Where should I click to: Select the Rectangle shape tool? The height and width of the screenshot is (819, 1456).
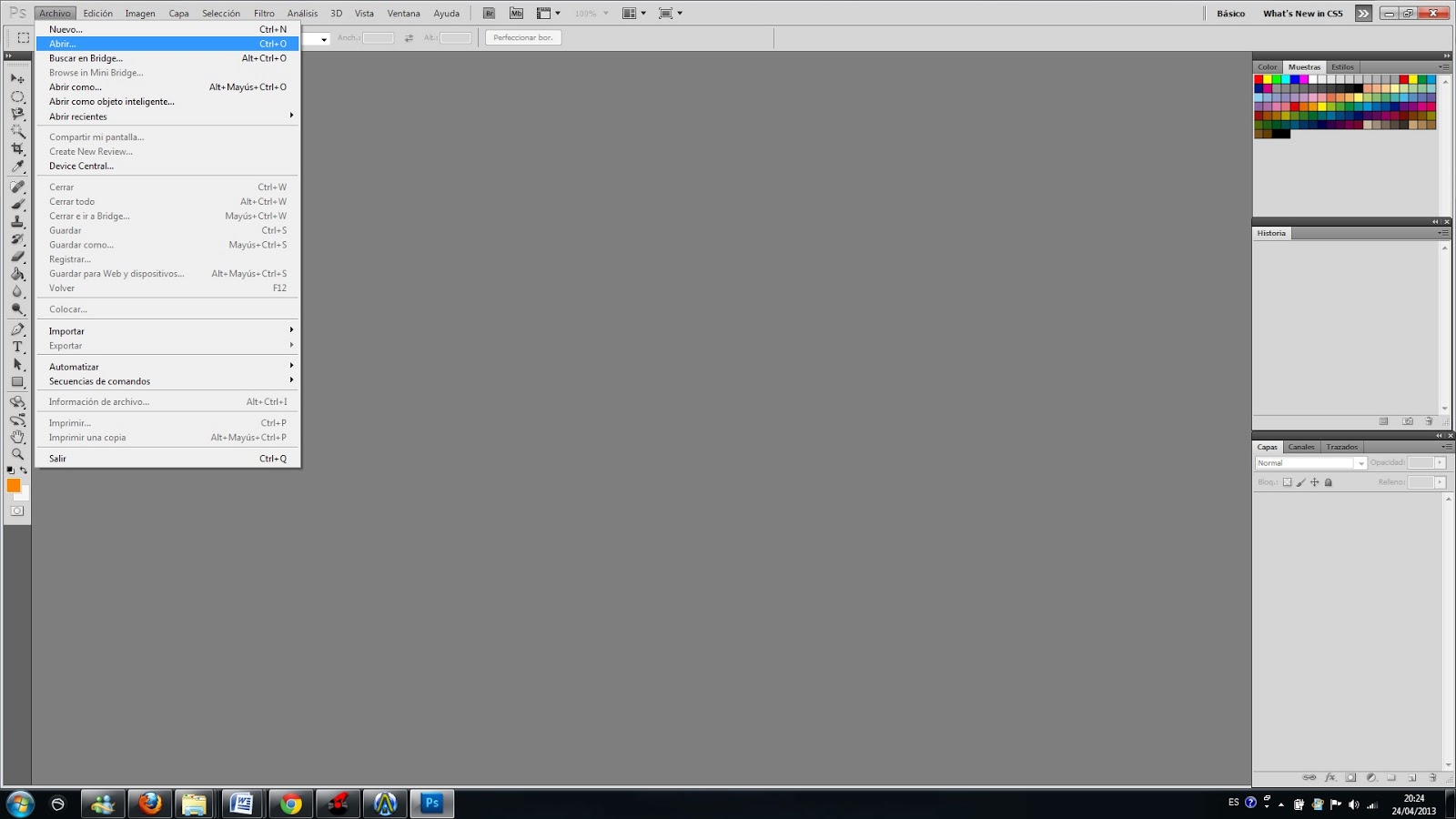coord(17,382)
